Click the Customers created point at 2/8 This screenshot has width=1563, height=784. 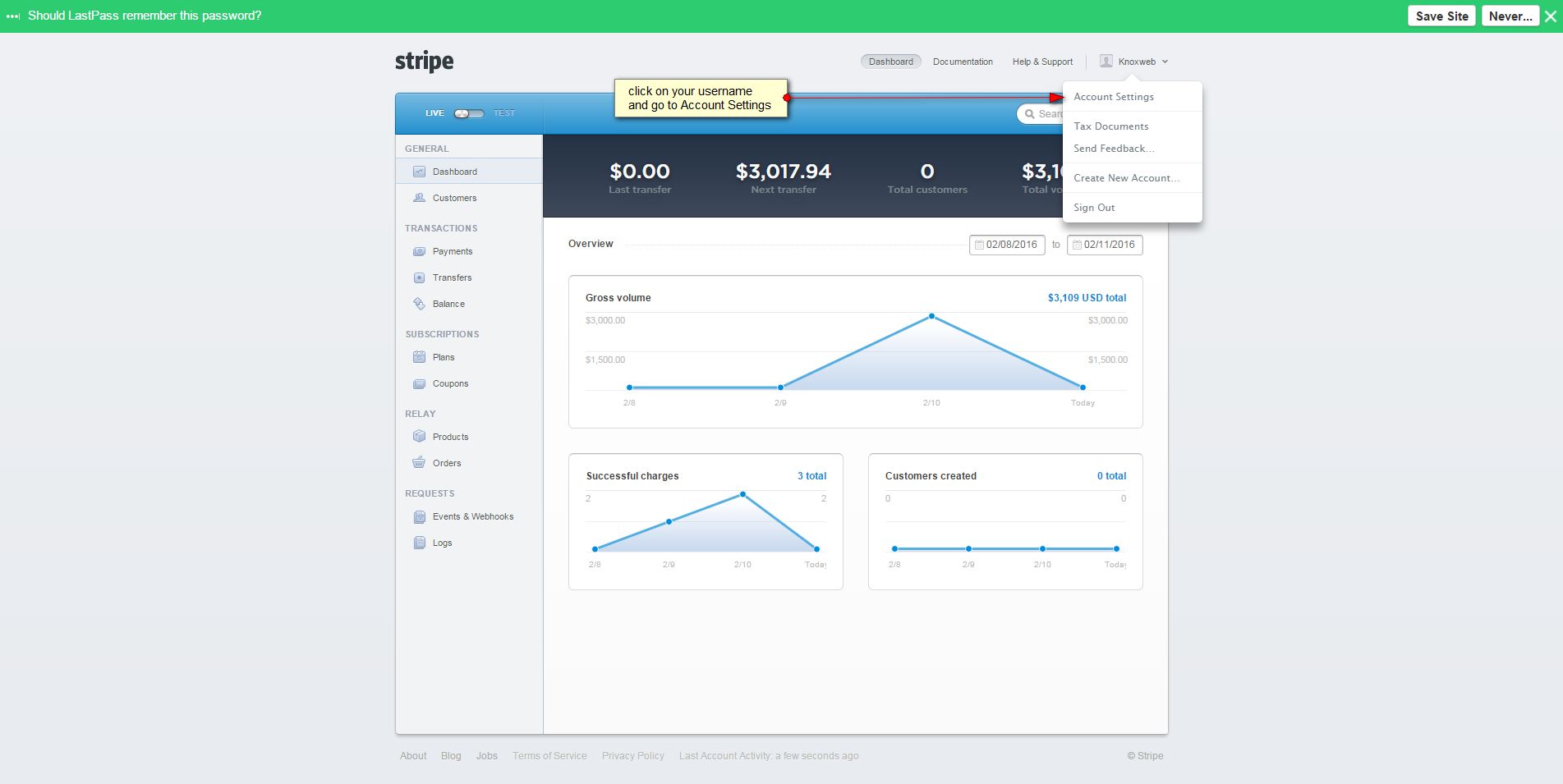point(894,548)
